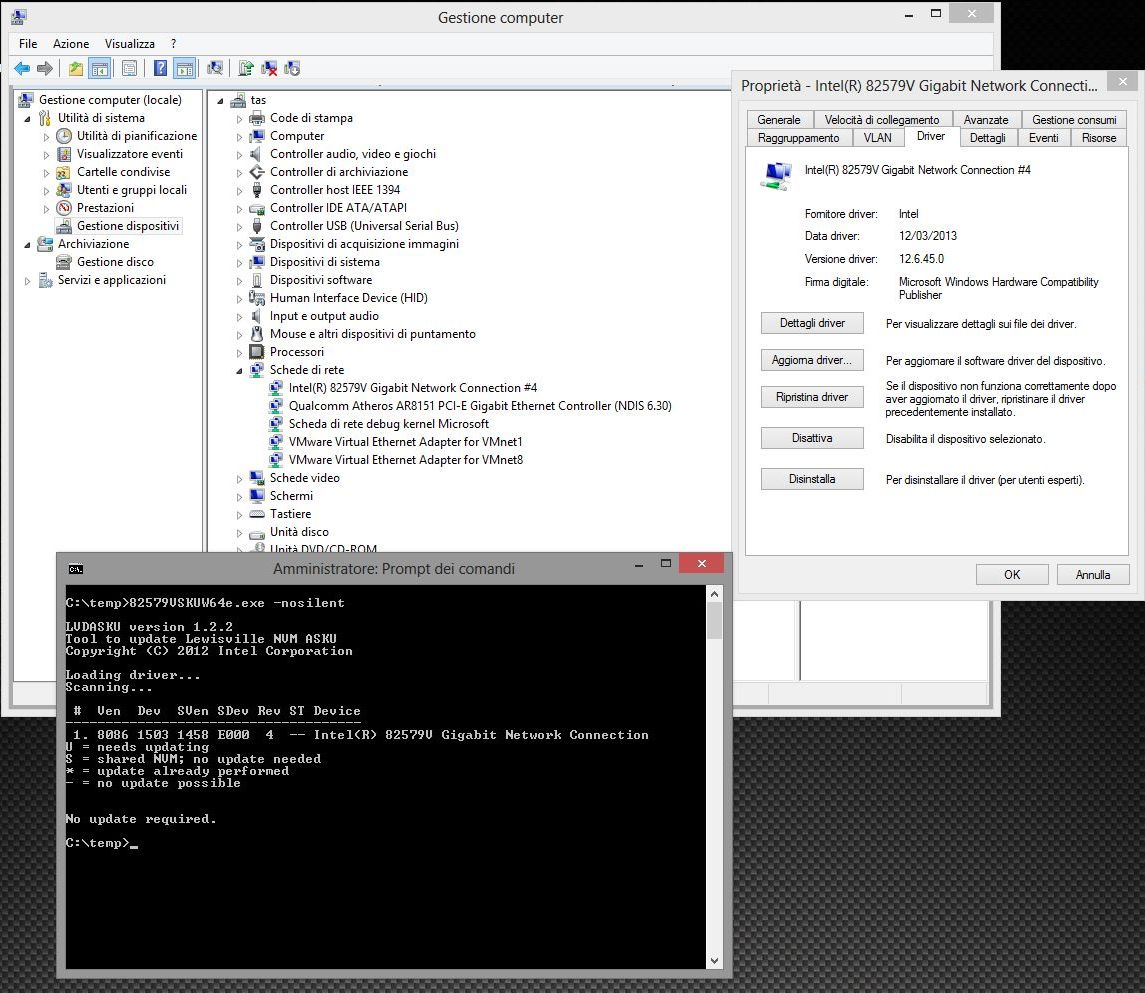The image size is (1145, 993).
Task: Collapse the Schede di rete node
Action: 239,371
